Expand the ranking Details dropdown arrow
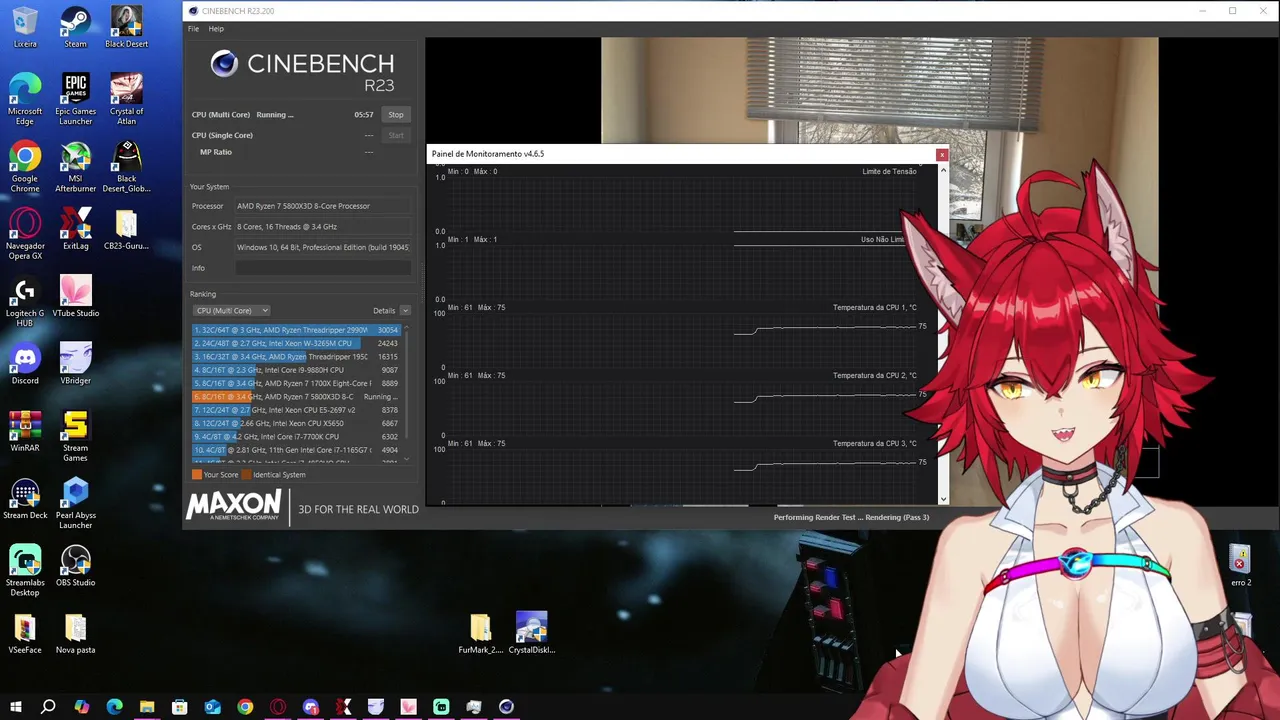This screenshot has height=720, width=1280. [x=405, y=311]
